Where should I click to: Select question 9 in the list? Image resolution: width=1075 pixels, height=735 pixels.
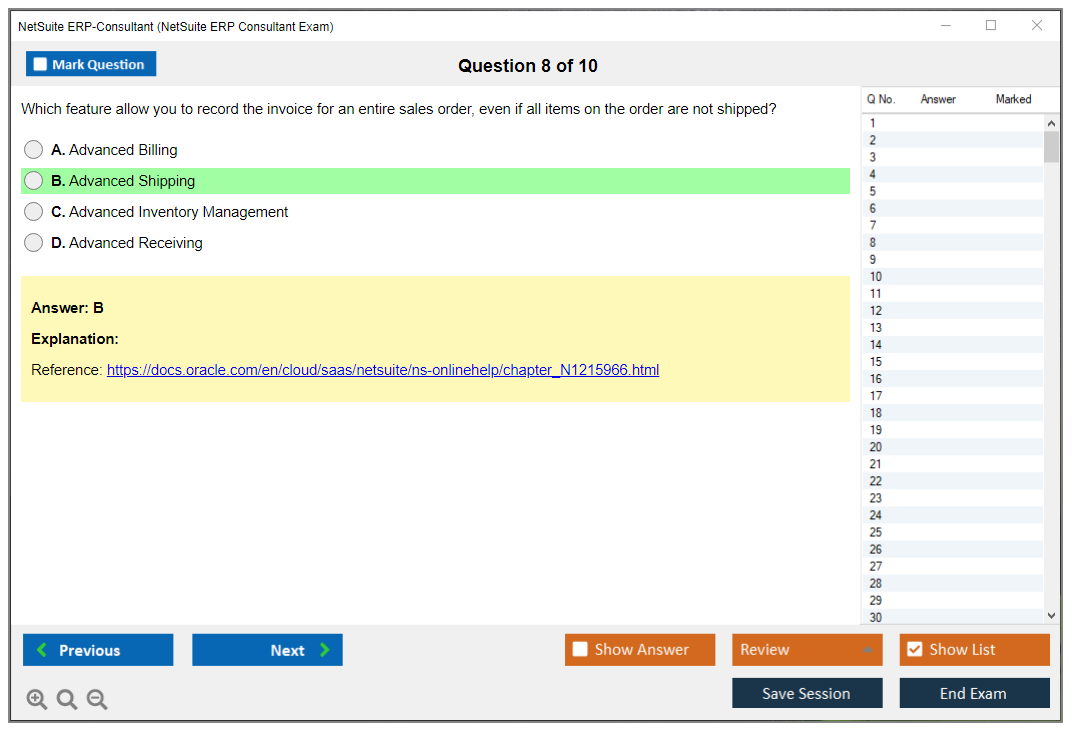click(952, 259)
